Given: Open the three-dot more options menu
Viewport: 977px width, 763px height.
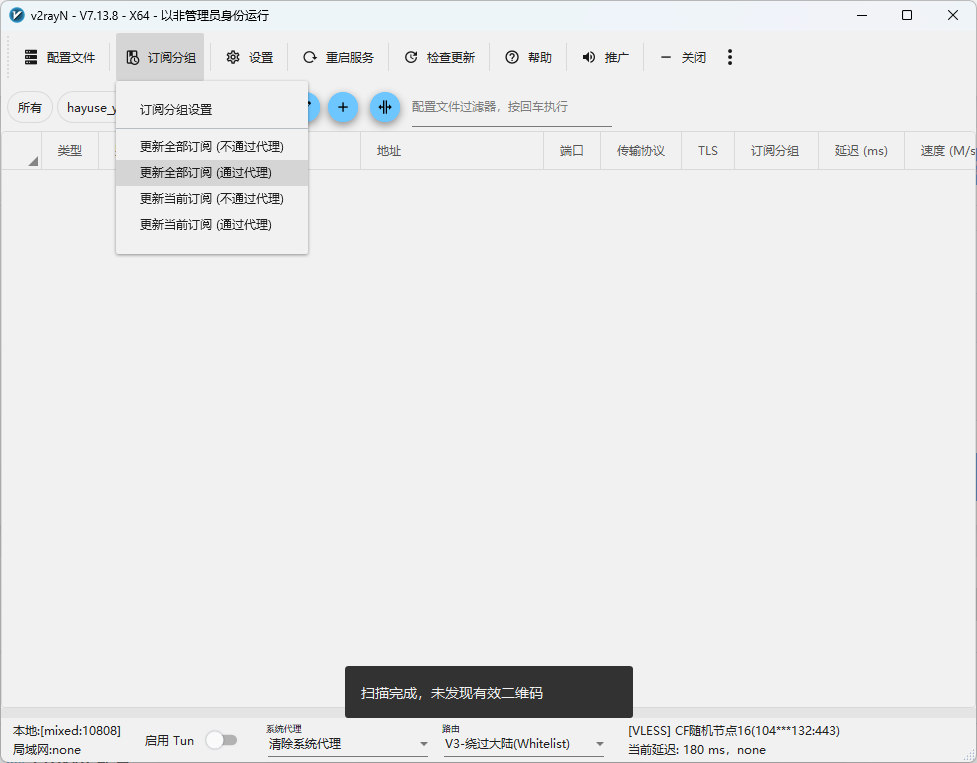Looking at the screenshot, I should point(730,58).
